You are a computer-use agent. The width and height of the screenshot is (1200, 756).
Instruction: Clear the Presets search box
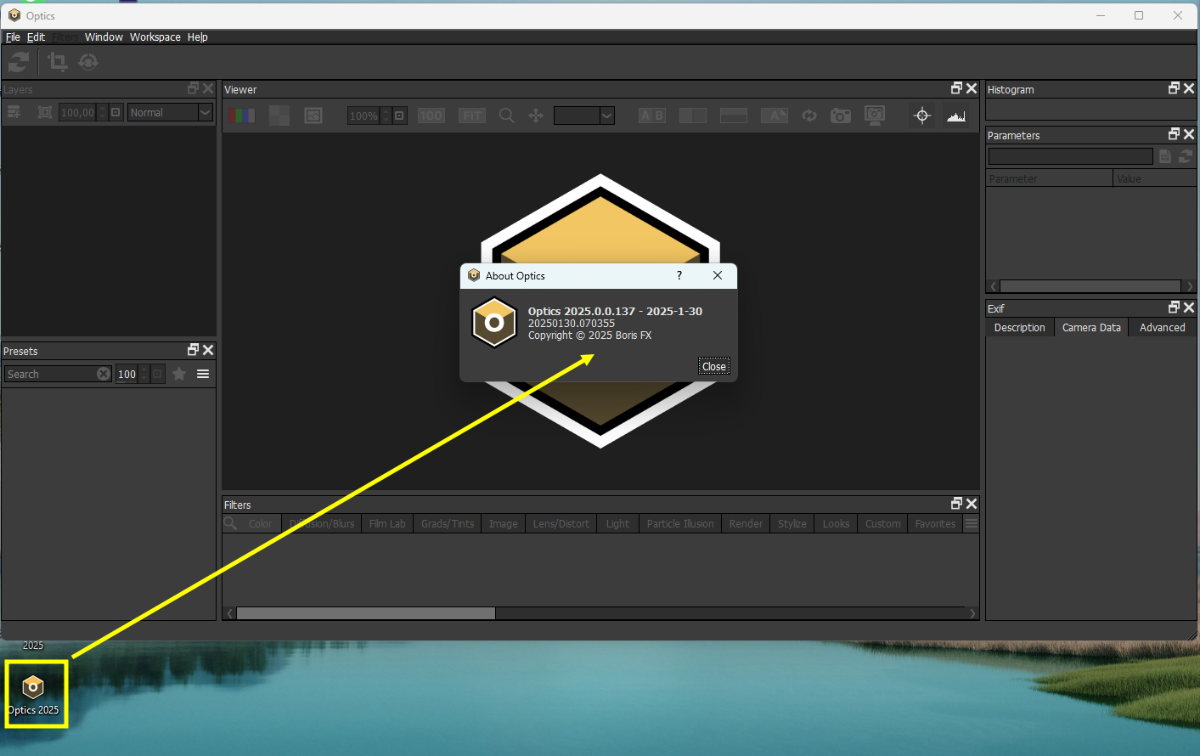click(x=104, y=374)
